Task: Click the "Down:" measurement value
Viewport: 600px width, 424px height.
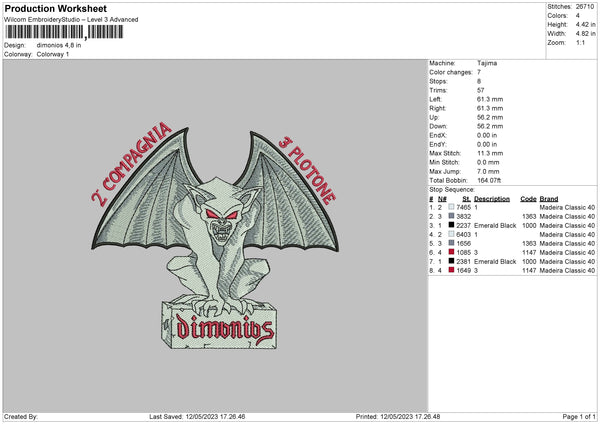Action: (490, 126)
